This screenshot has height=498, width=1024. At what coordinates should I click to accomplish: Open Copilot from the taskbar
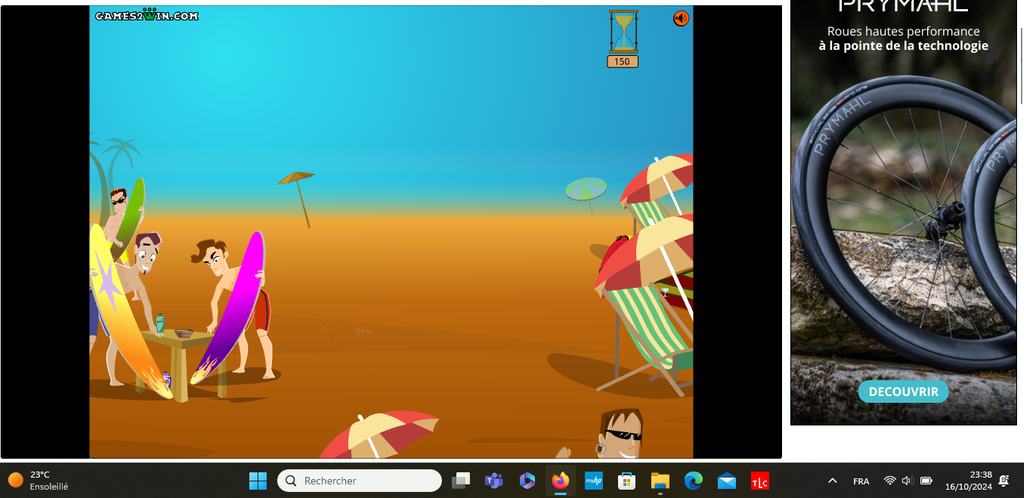527,481
